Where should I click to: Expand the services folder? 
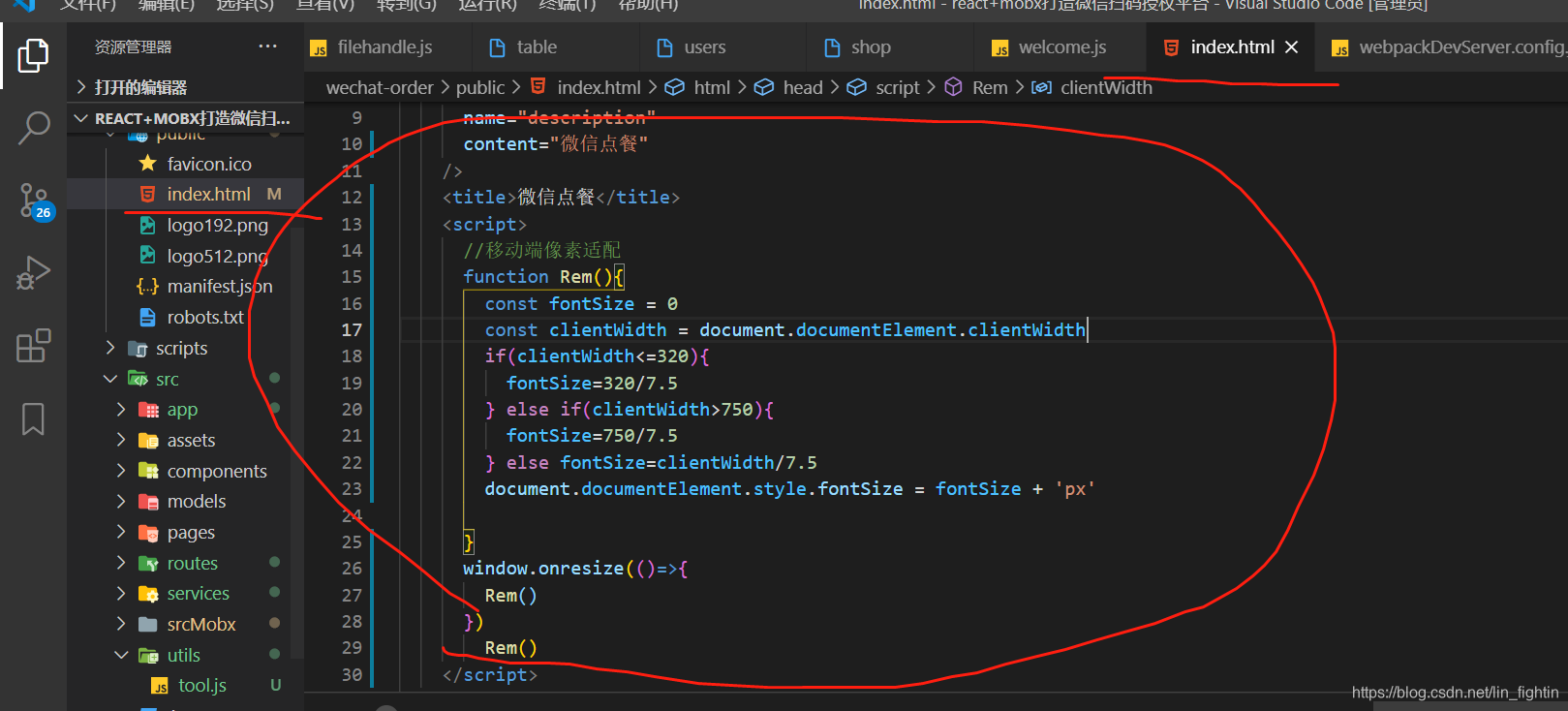(x=198, y=594)
